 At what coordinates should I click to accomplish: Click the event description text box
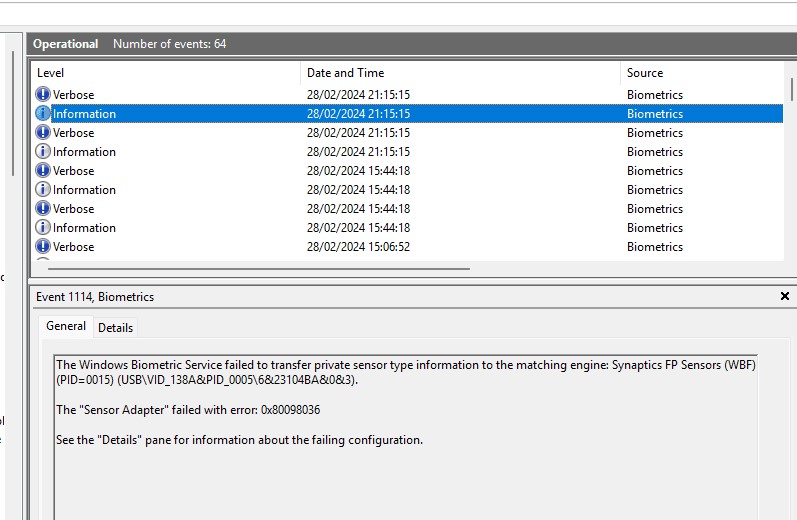click(x=406, y=437)
